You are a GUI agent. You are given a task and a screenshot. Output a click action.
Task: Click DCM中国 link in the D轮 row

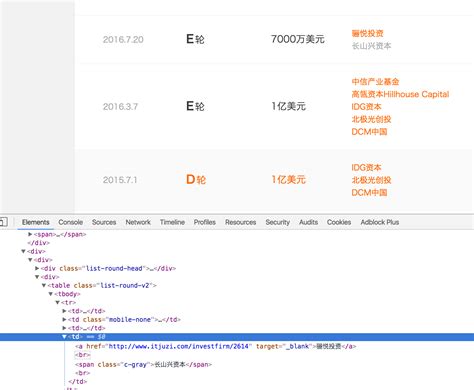tap(369, 193)
